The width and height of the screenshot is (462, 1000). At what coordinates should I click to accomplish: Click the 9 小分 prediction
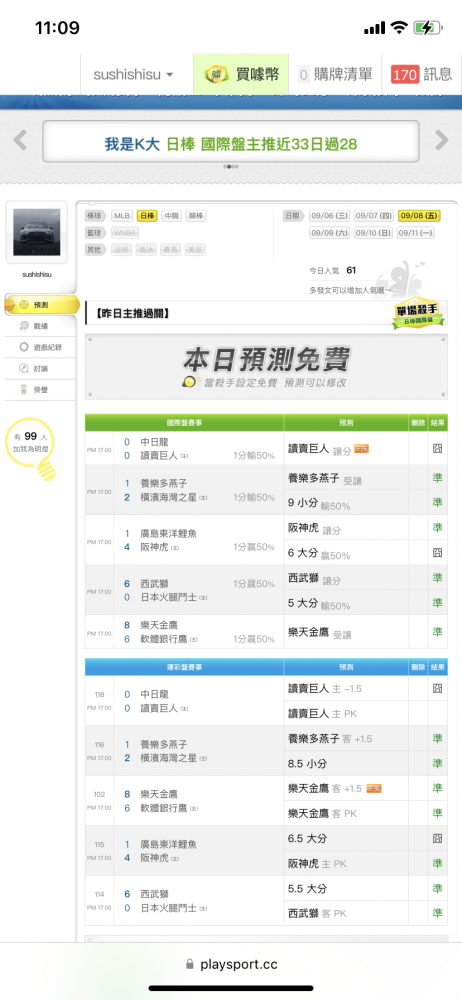point(319,503)
